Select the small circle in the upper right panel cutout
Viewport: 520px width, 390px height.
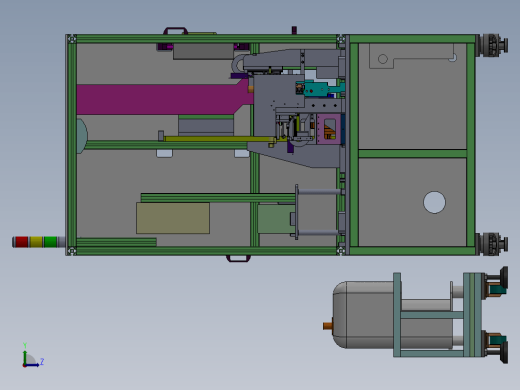point(383,59)
